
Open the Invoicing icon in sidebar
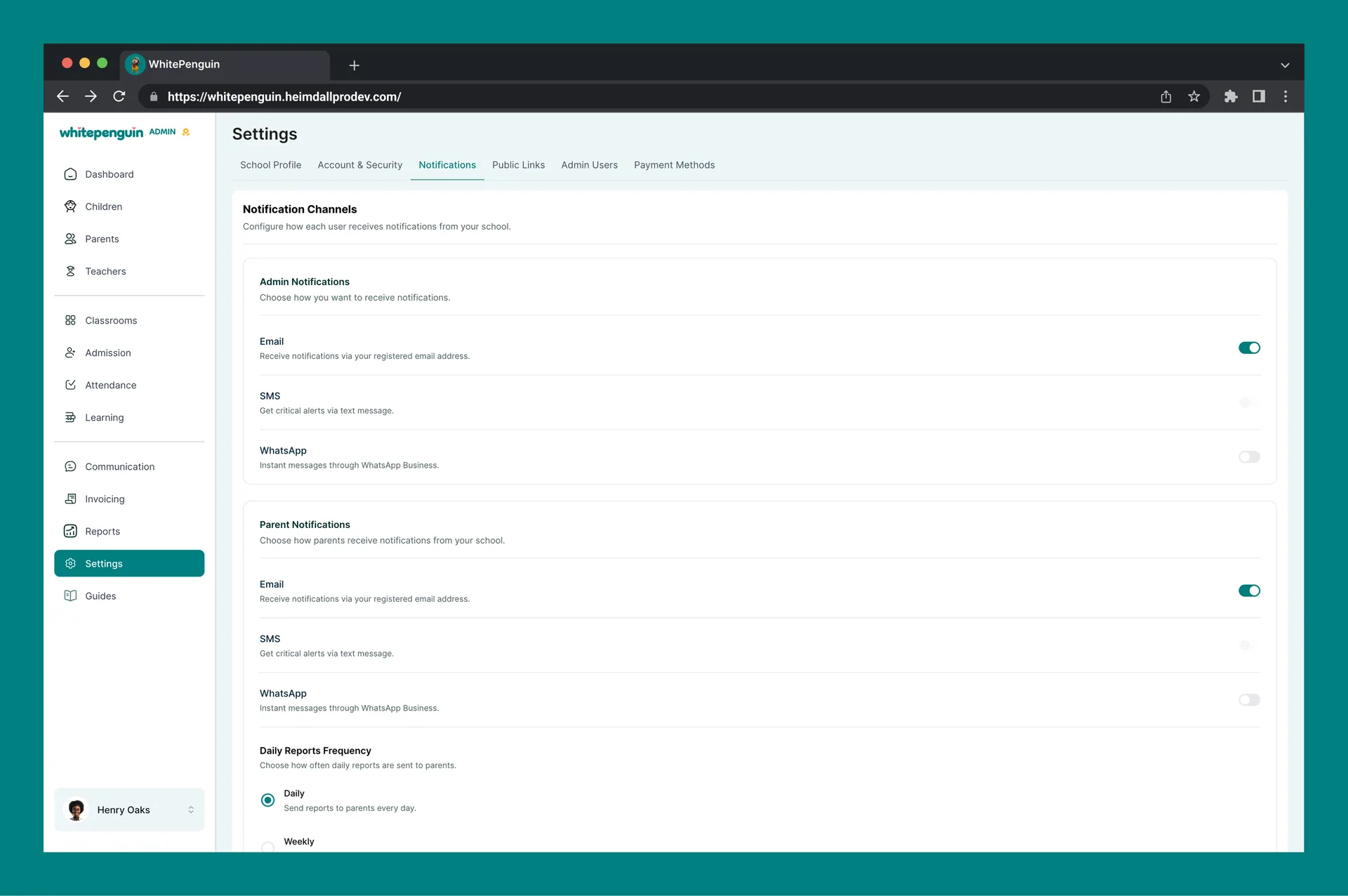(x=70, y=499)
